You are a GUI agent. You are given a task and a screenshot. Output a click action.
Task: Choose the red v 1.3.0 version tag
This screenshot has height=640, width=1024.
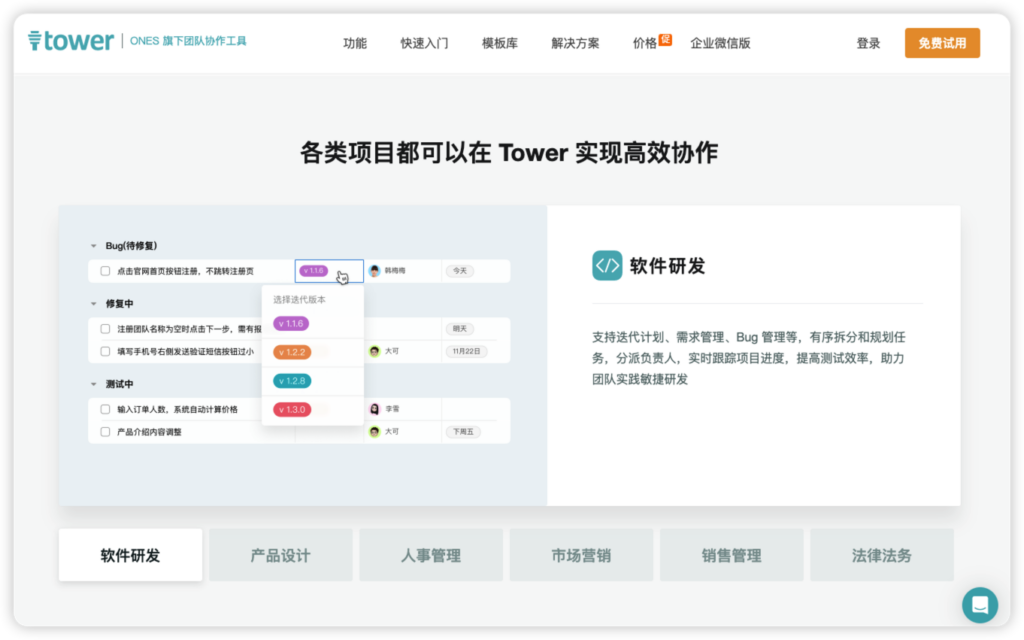coord(292,409)
